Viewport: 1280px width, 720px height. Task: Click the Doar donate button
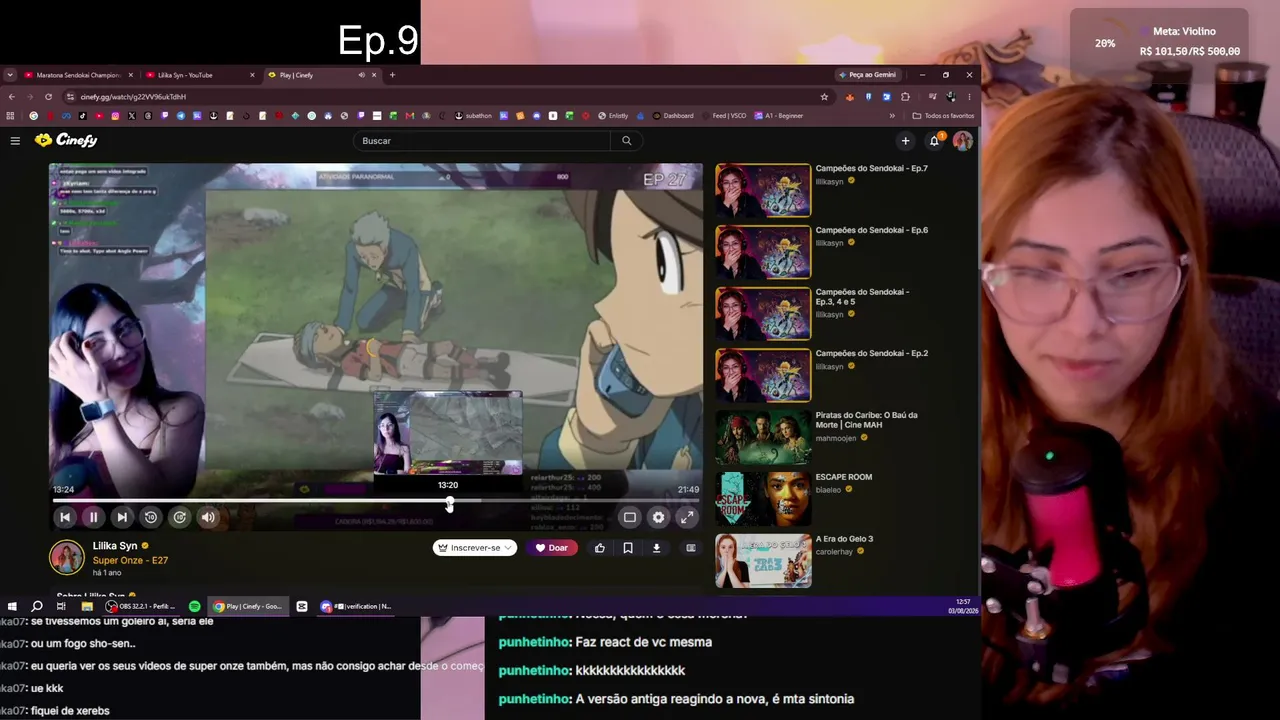click(552, 548)
